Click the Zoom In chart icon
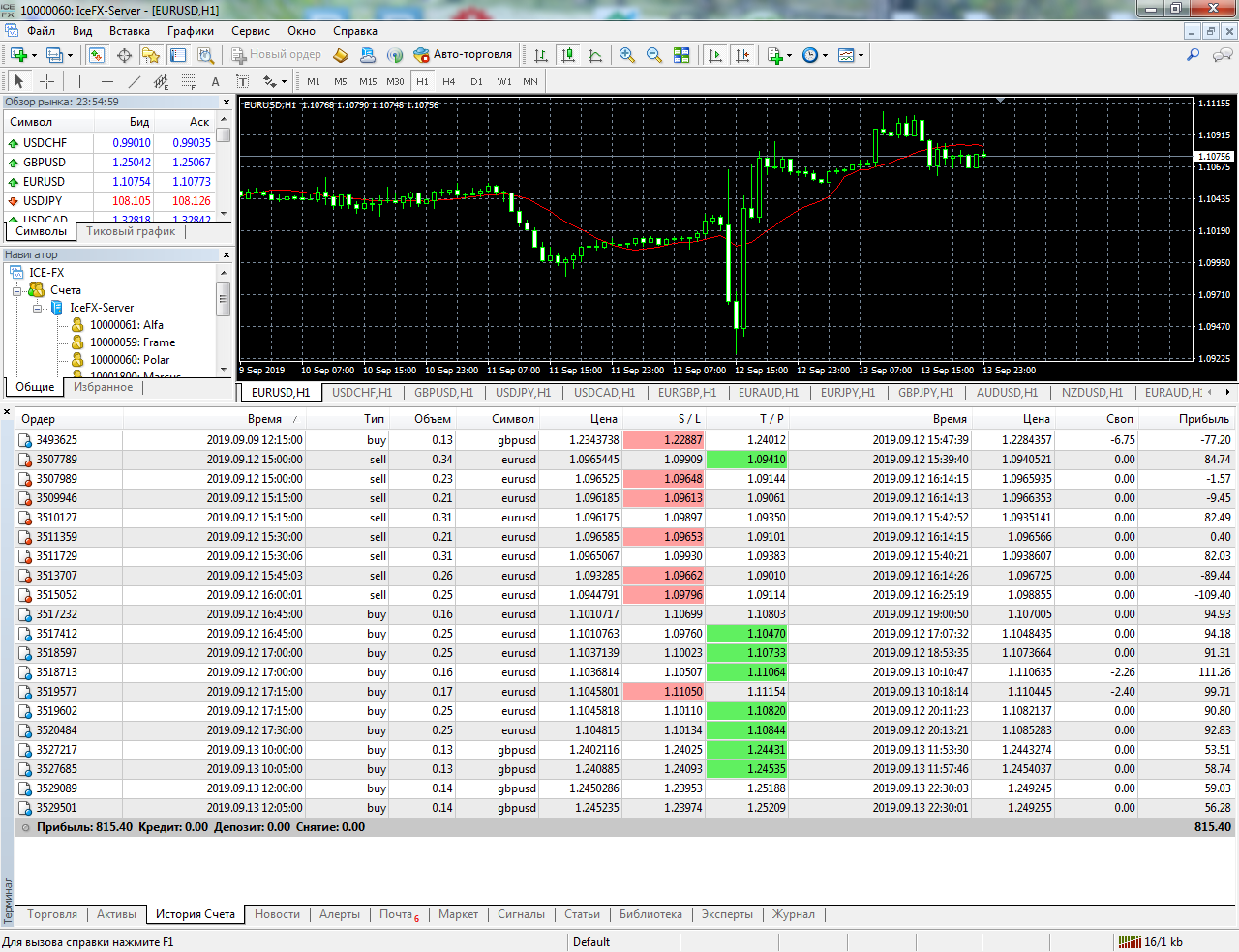 click(627, 55)
